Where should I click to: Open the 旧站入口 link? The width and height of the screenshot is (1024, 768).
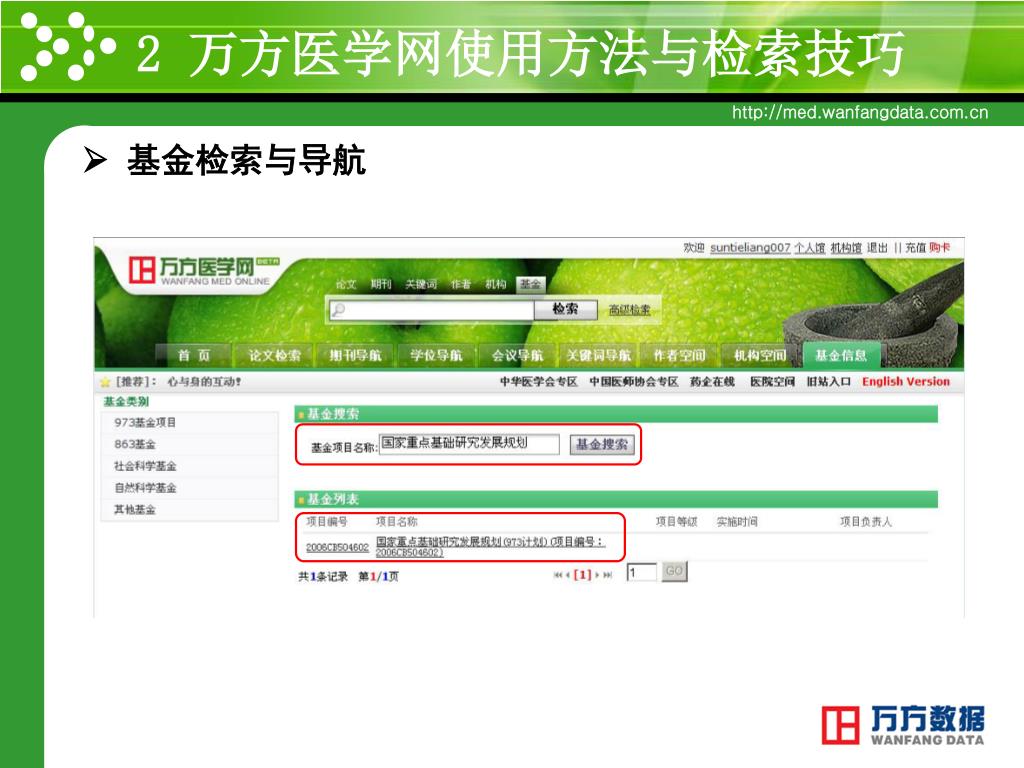coord(829,381)
